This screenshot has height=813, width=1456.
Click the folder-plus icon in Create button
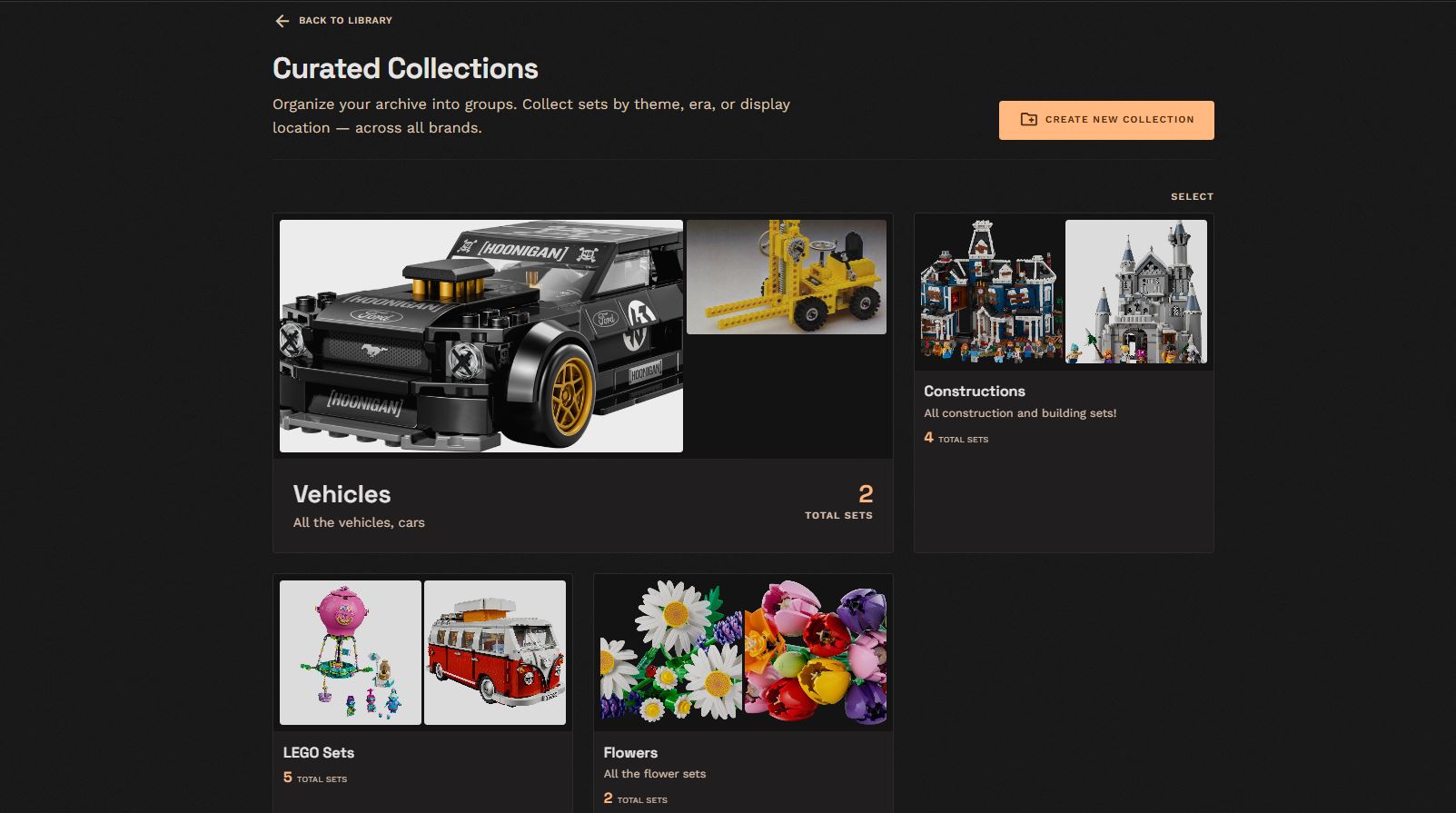point(1028,120)
